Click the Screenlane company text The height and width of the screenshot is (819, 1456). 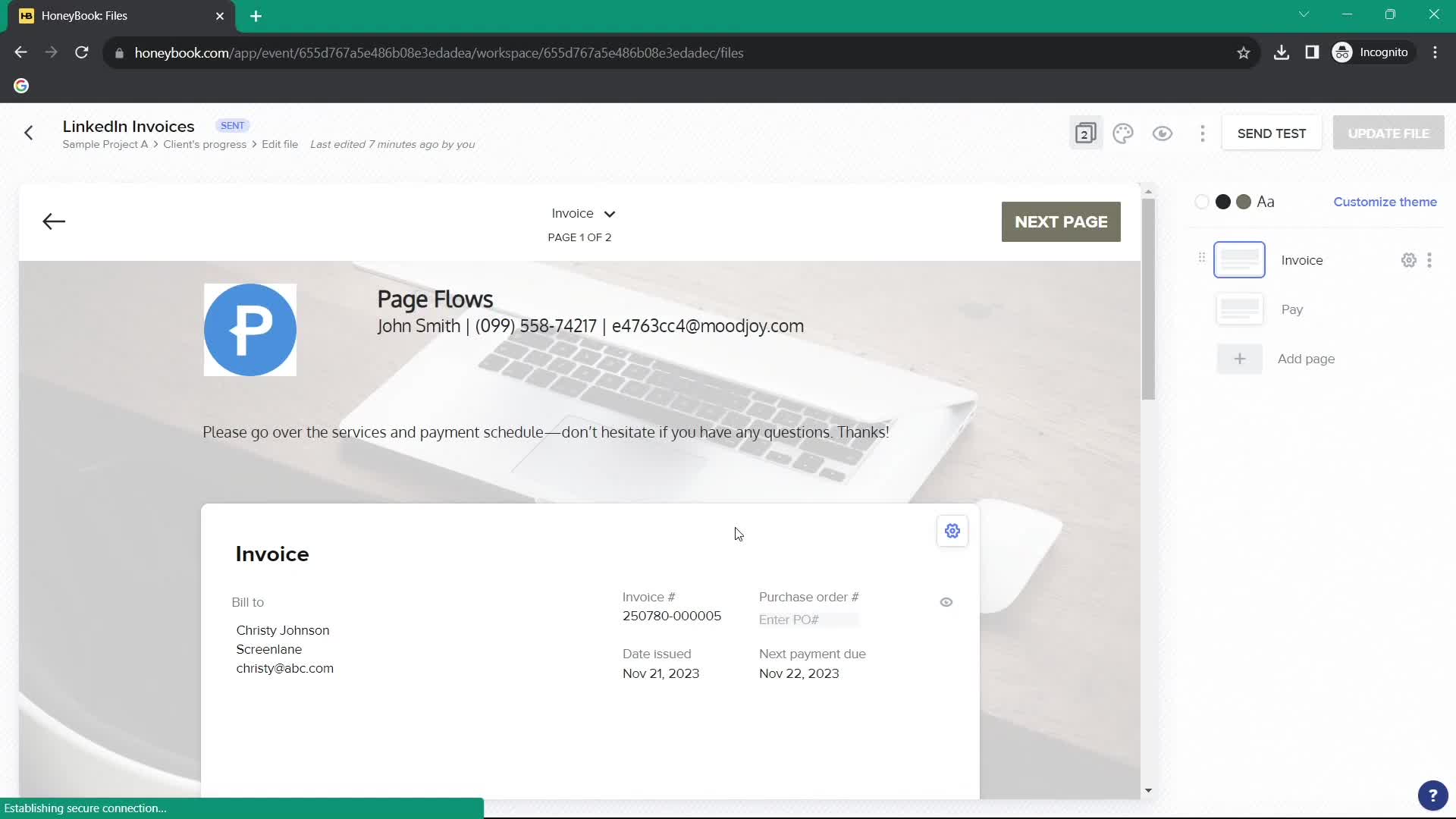coord(269,649)
